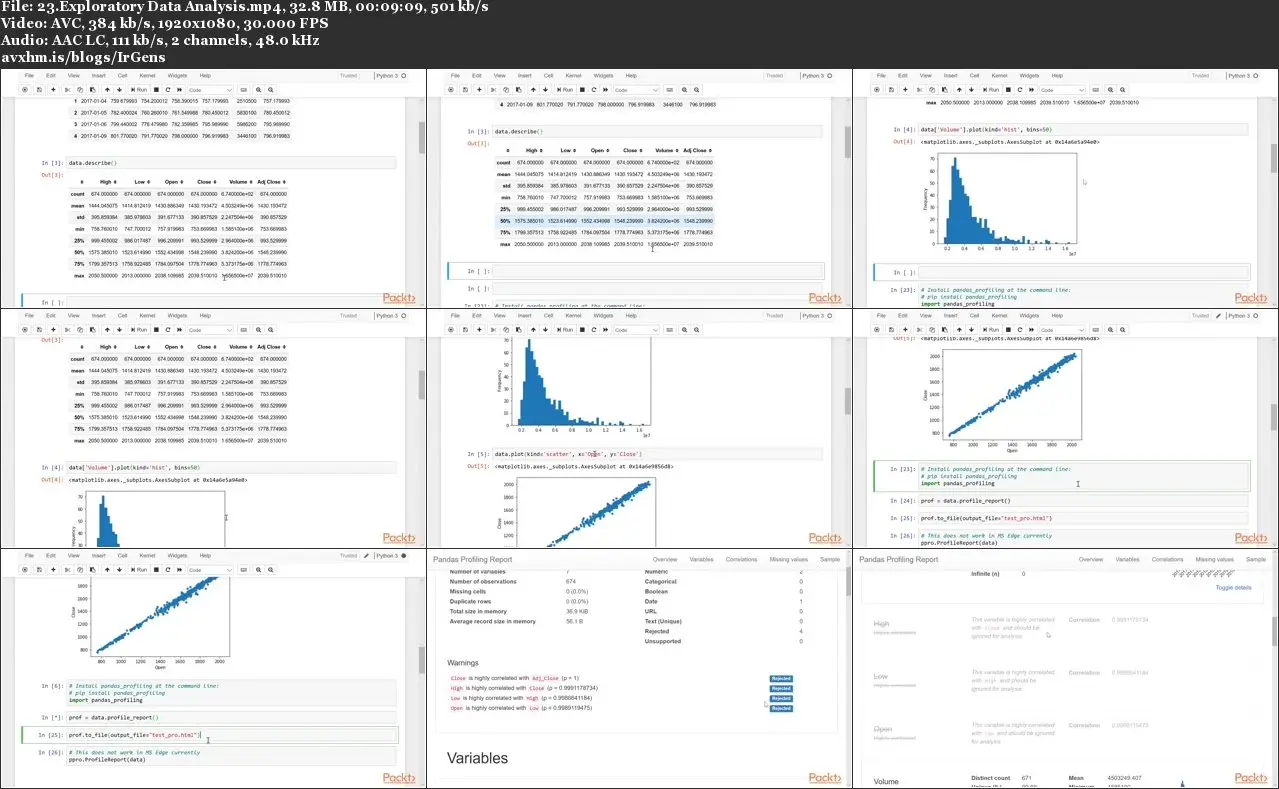Viewport: 1279px width, 789px height.
Task: Click the paste icon in the sixth thumbnail toolbar
Action: pos(944,329)
